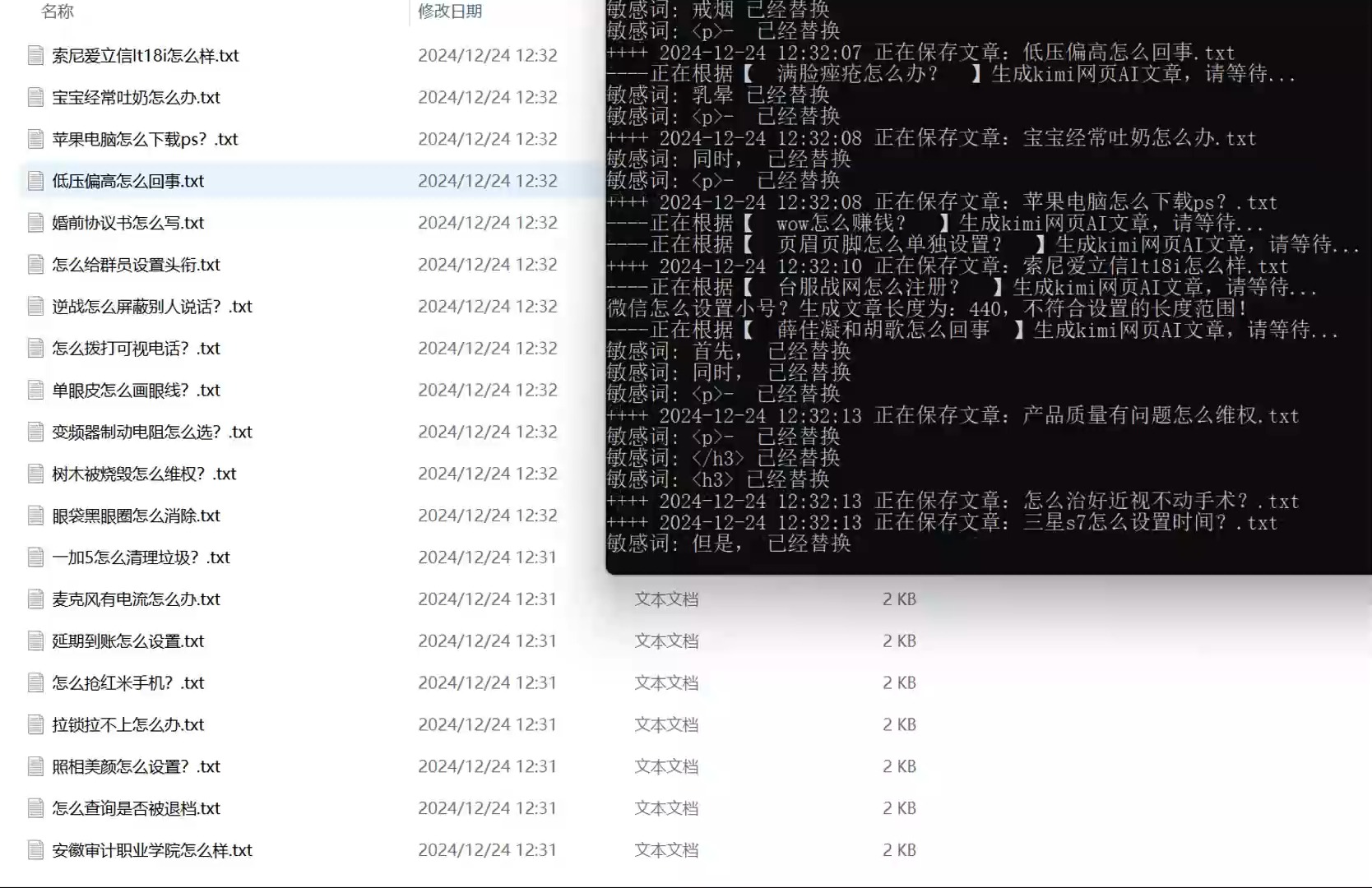Click the console line about 微信怎么设置小号？ length

[928, 309]
